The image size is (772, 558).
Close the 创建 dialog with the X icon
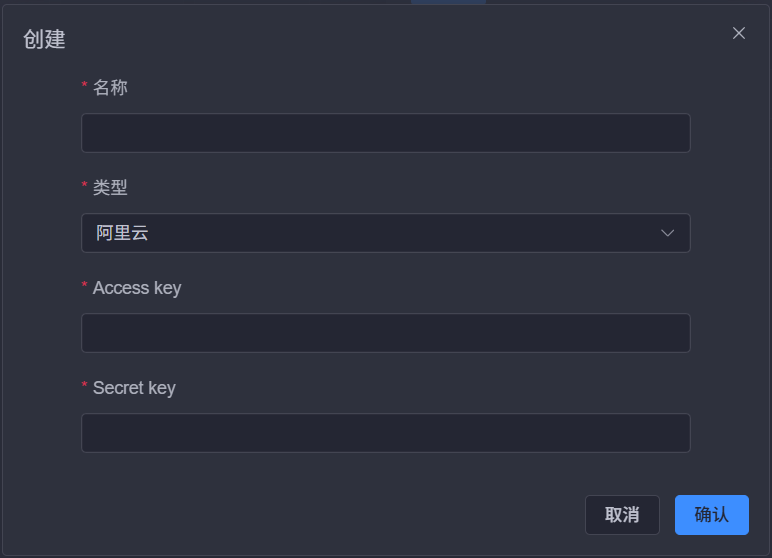pyautogui.click(x=739, y=33)
